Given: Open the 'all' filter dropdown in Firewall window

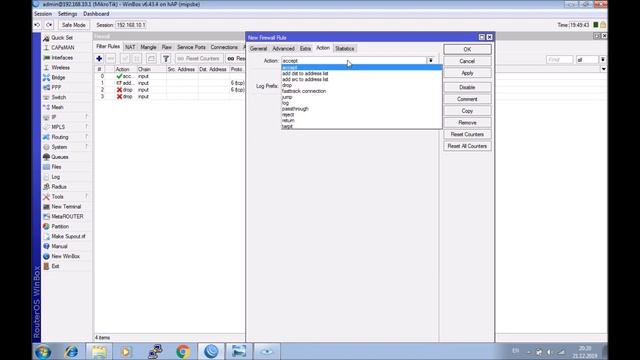Looking at the screenshot, I should [x=602, y=60].
